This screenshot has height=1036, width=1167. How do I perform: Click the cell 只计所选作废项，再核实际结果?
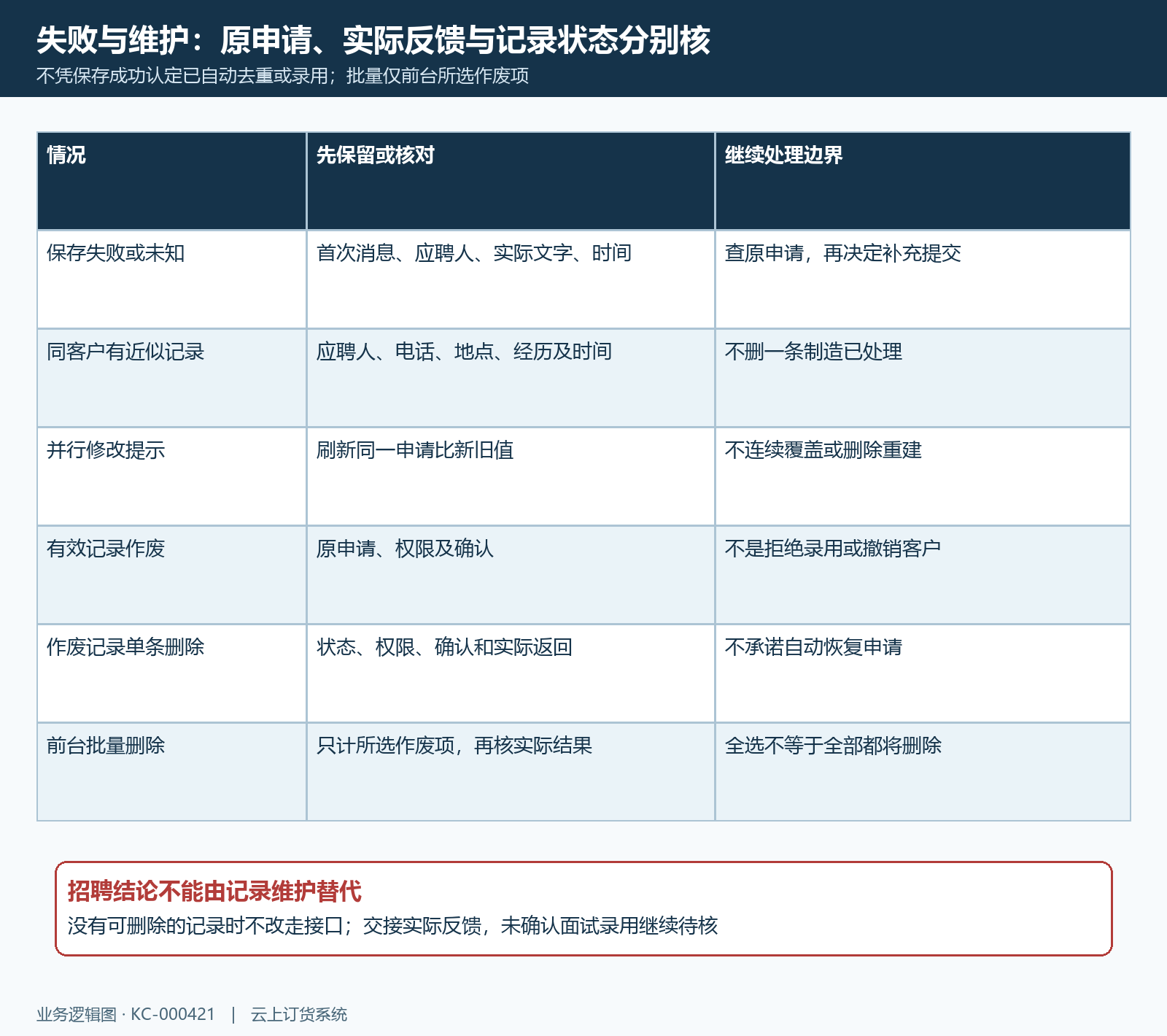(x=511, y=772)
